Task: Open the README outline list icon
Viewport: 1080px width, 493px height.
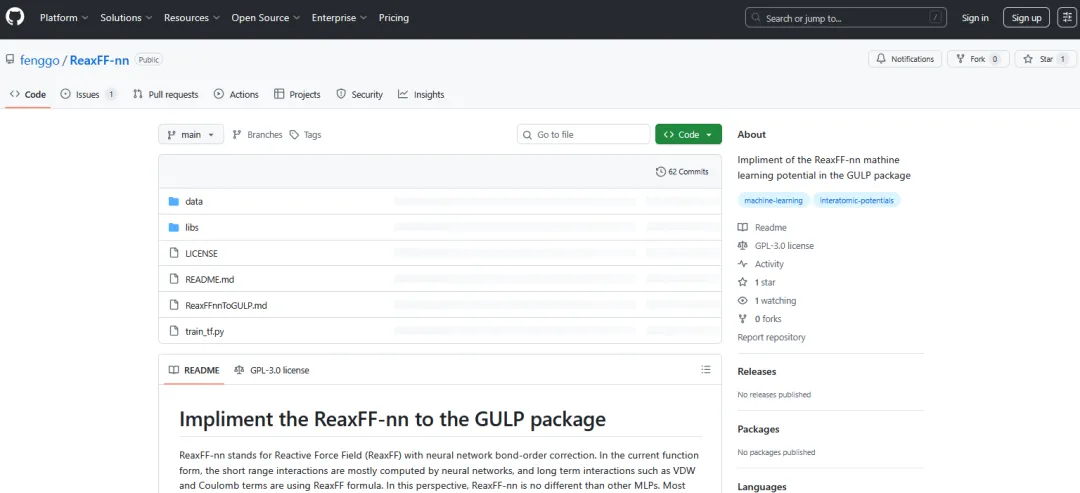Action: [706, 370]
